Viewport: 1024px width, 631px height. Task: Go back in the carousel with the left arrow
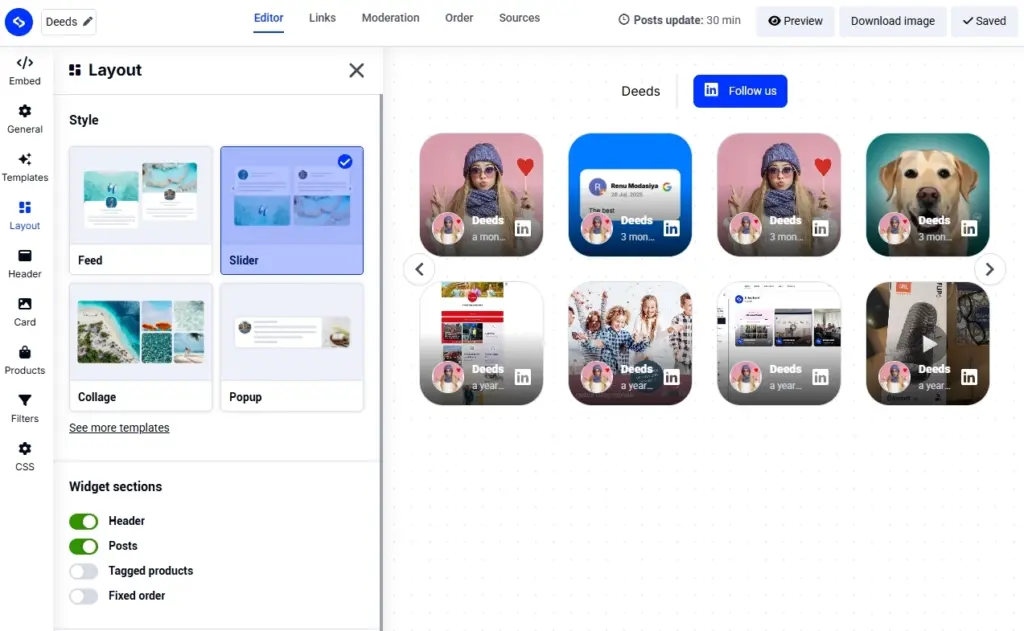[x=419, y=269]
